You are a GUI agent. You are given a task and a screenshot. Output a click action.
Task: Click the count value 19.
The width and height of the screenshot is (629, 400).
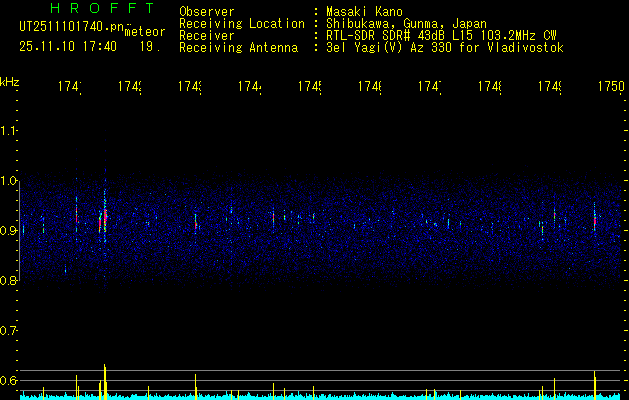150,47
